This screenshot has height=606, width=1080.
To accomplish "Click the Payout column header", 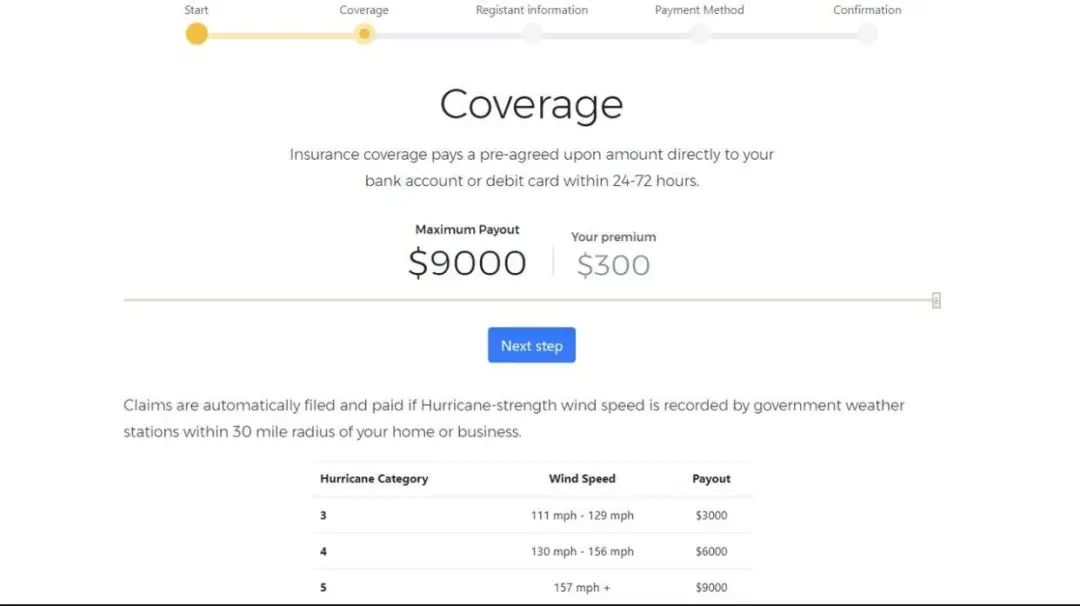I will tap(711, 479).
